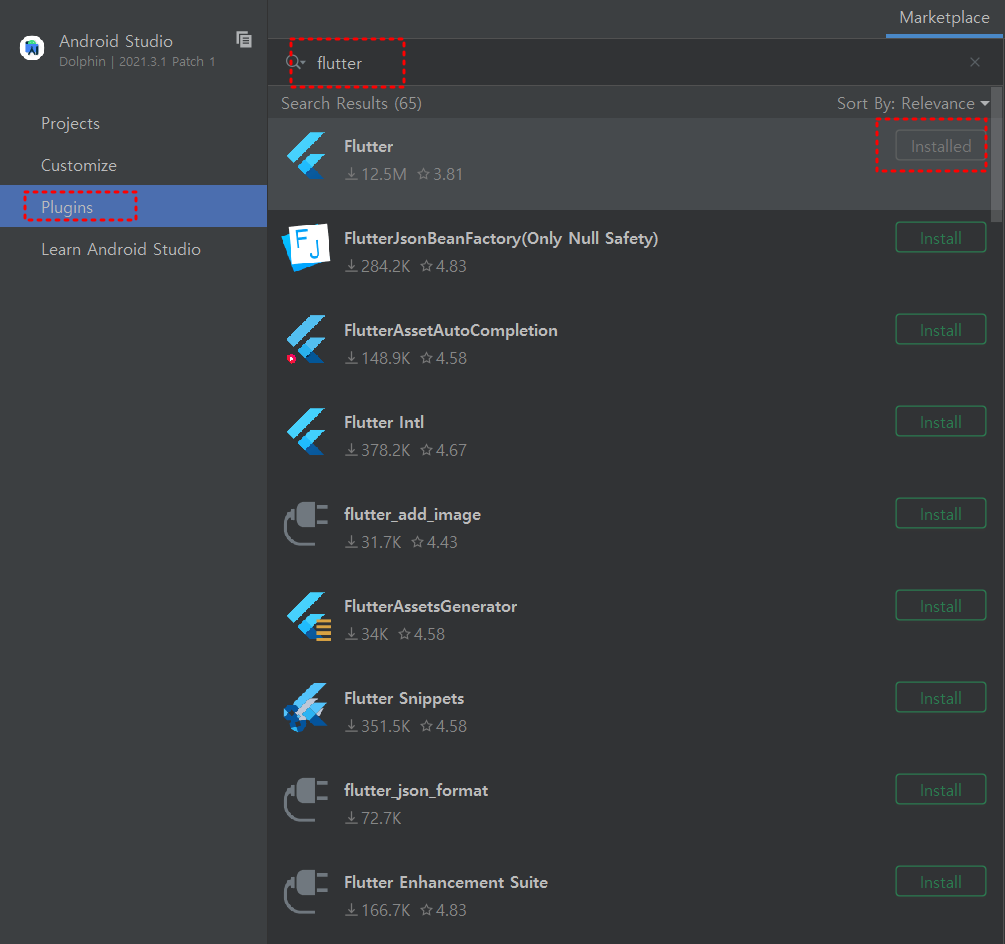Click the 72.7K download count

373,818
